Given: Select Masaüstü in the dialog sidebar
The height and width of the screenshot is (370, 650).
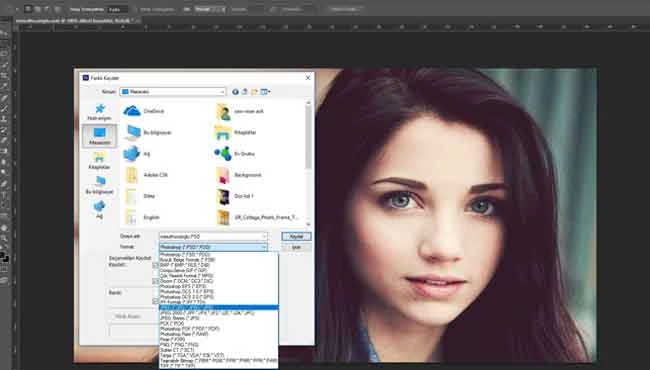Looking at the screenshot, I should point(99,136).
